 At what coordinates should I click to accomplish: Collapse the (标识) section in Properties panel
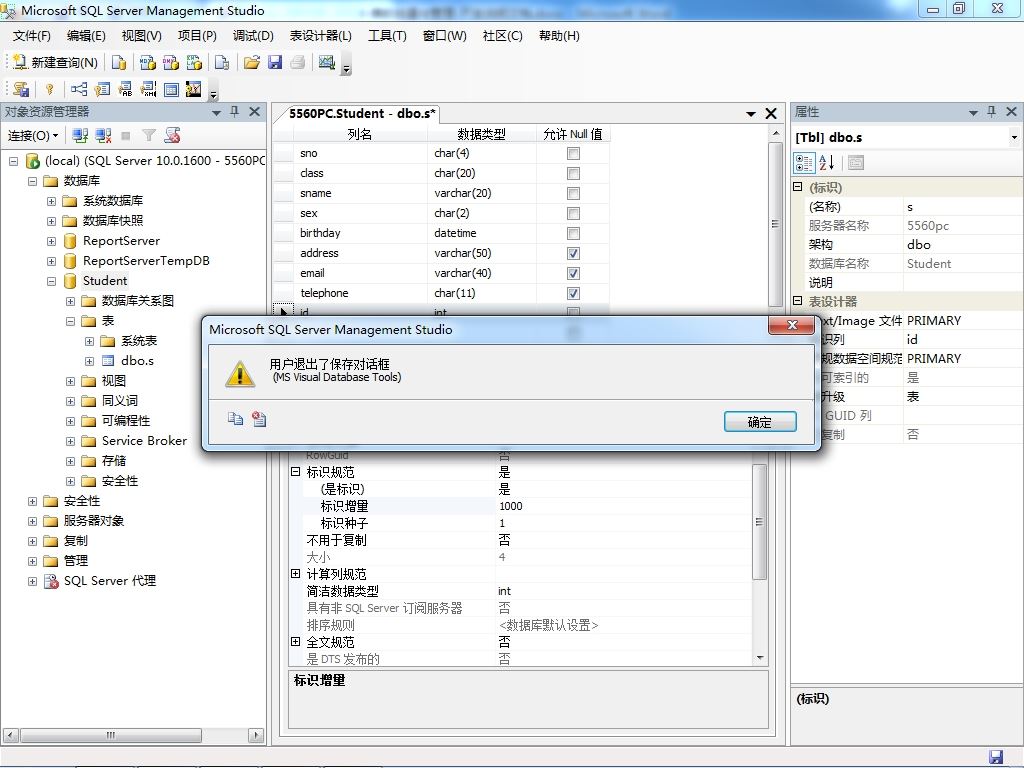click(x=797, y=187)
